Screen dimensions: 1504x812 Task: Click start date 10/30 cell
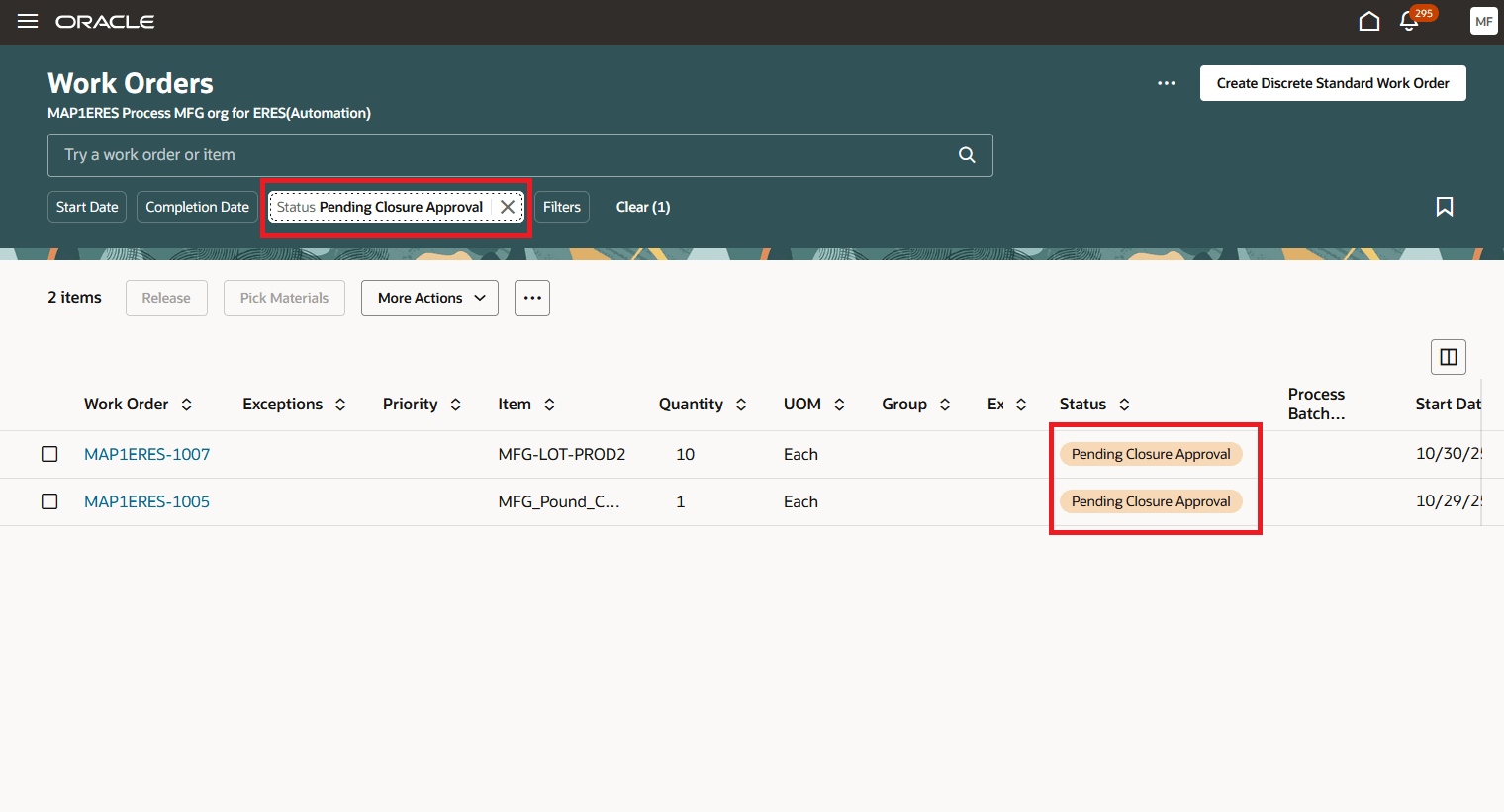click(1449, 454)
